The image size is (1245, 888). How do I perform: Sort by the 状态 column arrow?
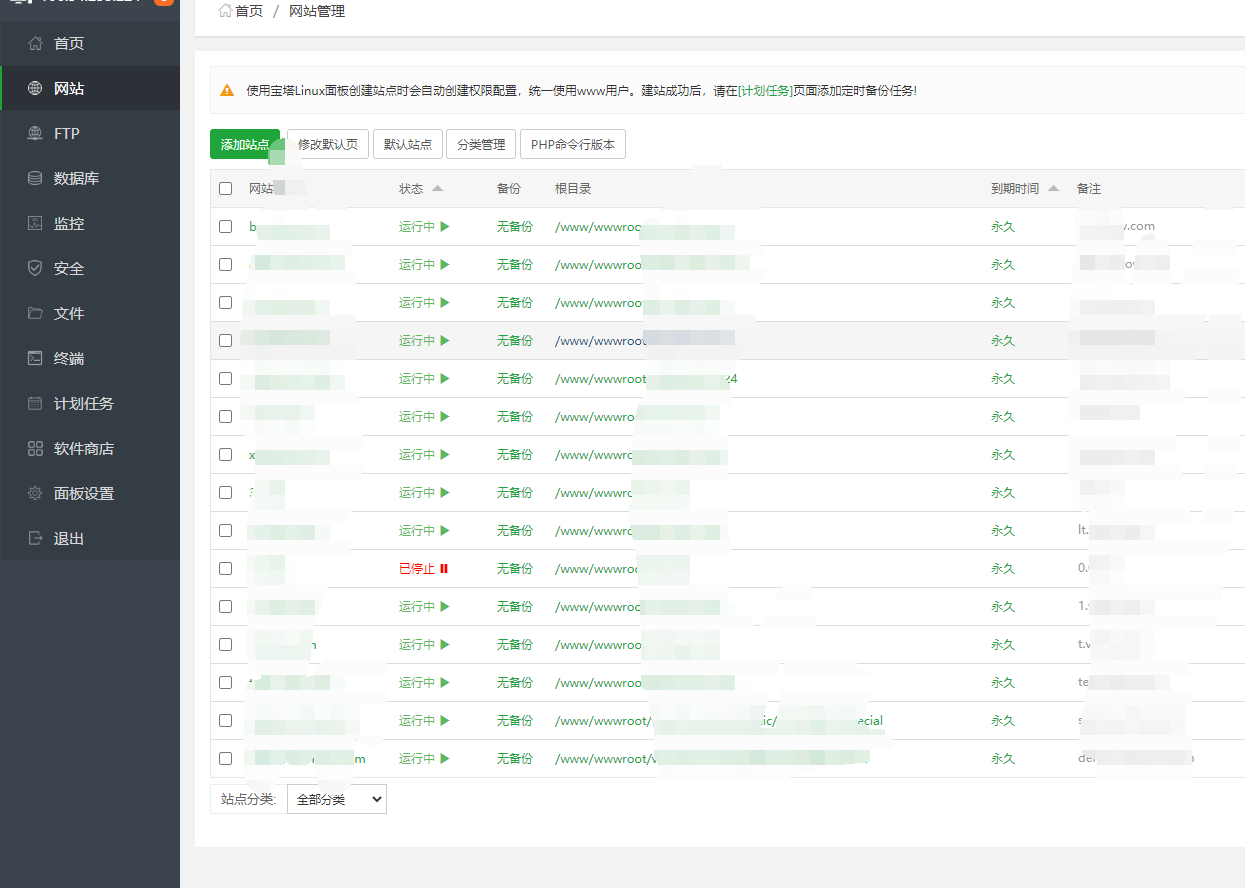pyautogui.click(x=437, y=189)
